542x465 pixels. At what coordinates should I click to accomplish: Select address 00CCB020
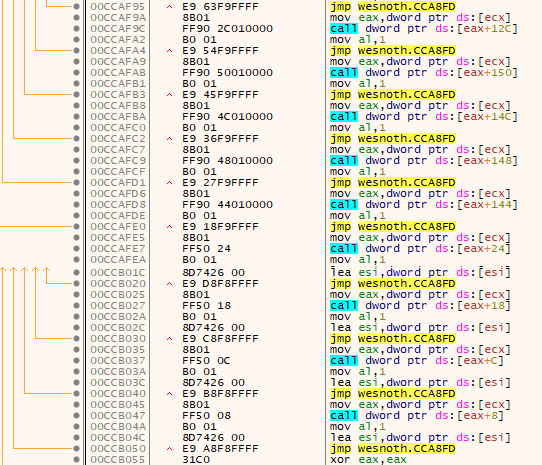118,283
